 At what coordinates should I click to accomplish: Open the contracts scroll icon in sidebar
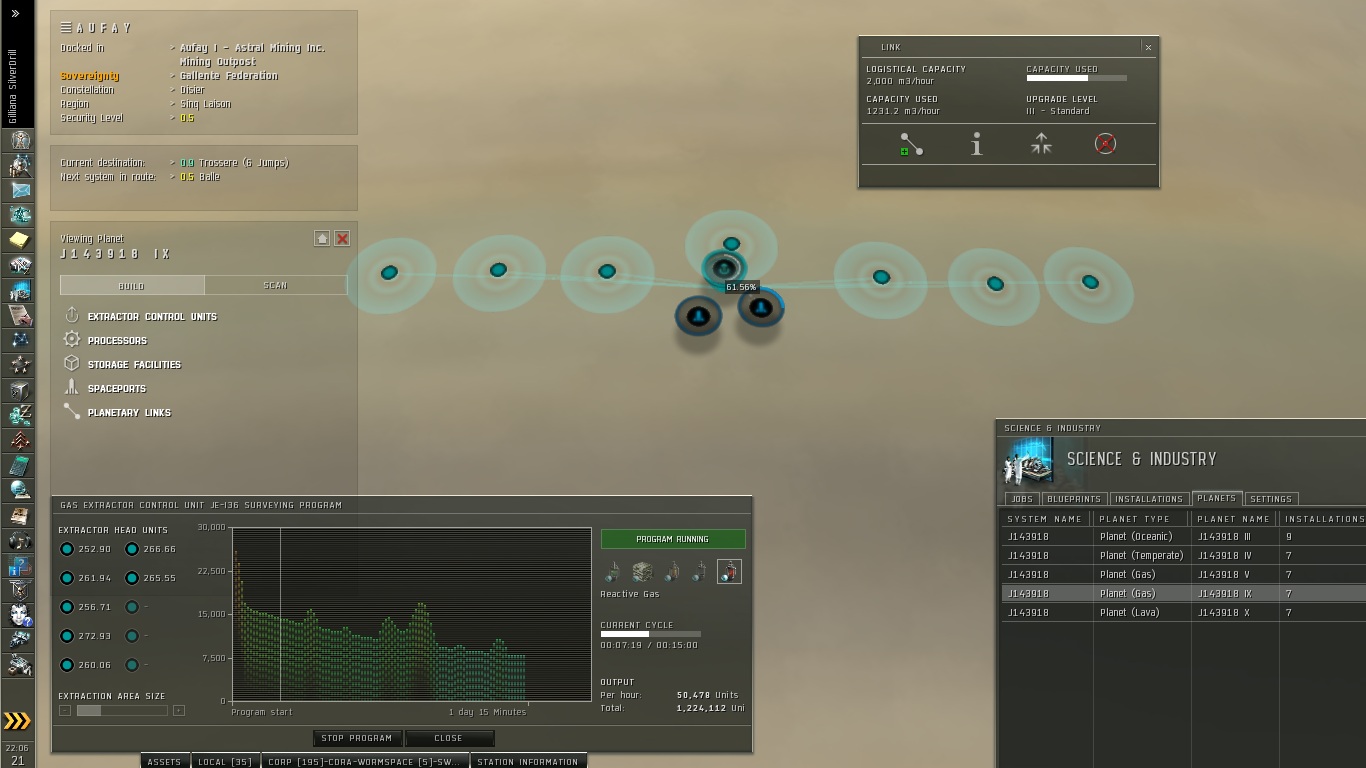click(19, 315)
